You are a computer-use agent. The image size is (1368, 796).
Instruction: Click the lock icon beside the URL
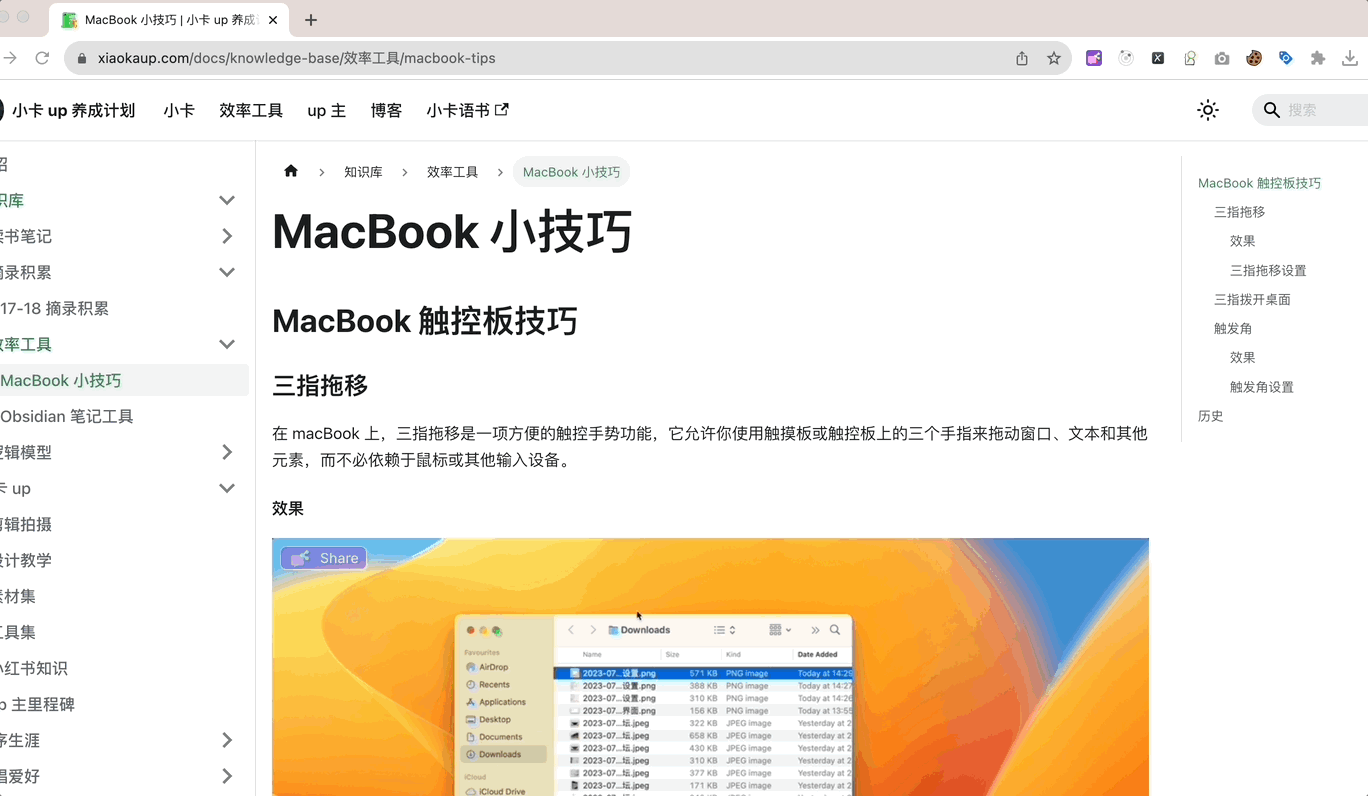pos(82,59)
